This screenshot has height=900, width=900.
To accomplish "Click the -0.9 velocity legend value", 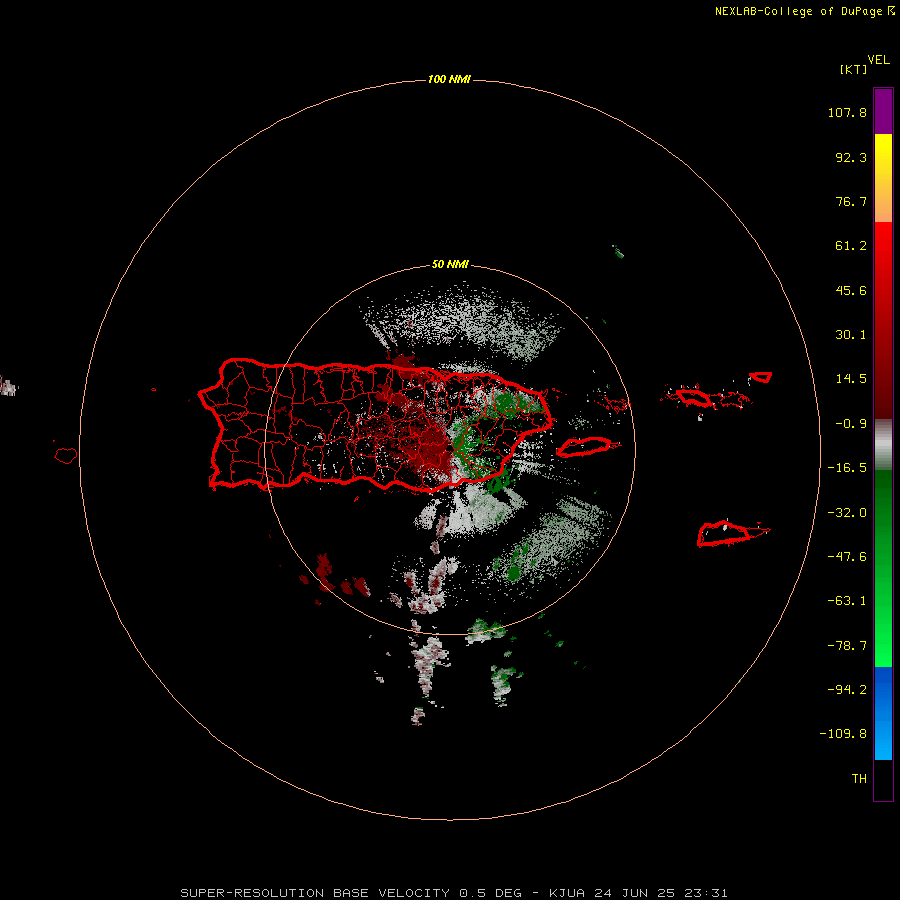I will [x=851, y=424].
